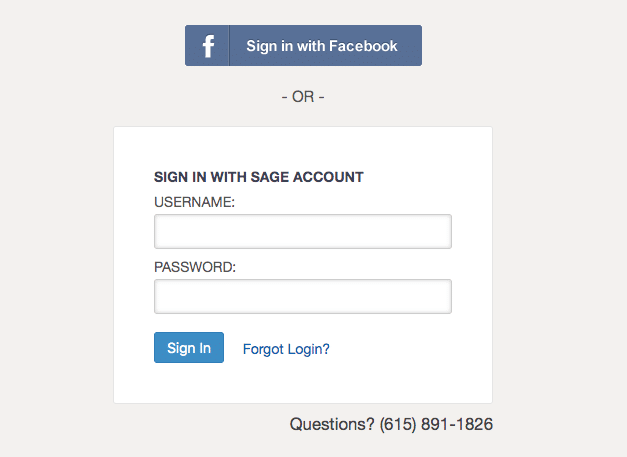Place cursor at the end of the Password box
627x457 pixels.
[x=446, y=296]
